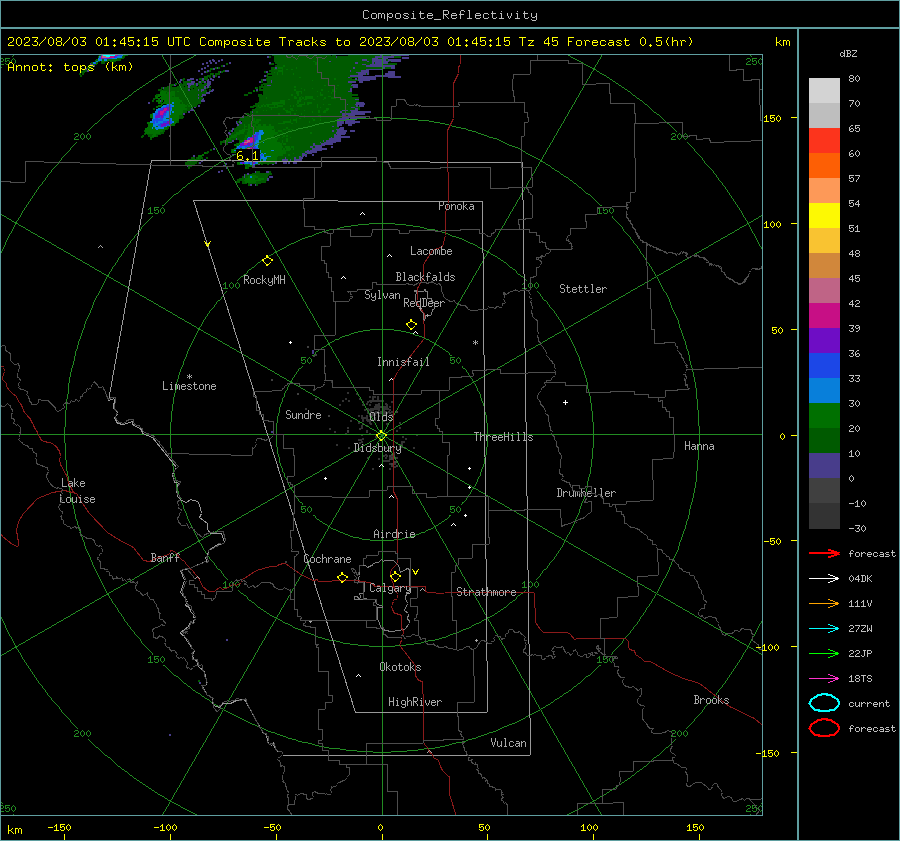
Task: Click the Blackfalds city label
Action: coord(425,277)
